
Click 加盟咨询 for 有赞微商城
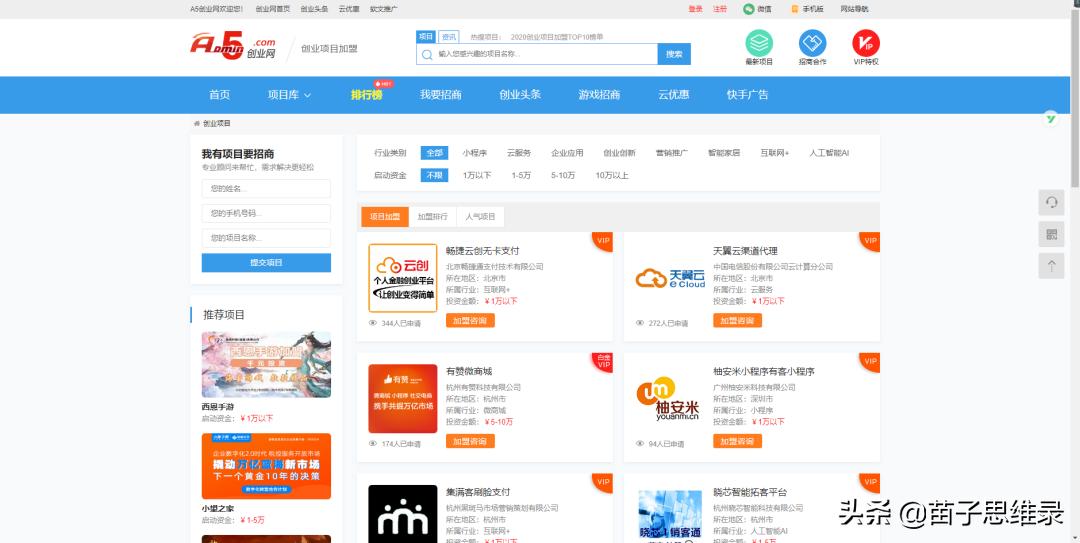[x=470, y=441]
